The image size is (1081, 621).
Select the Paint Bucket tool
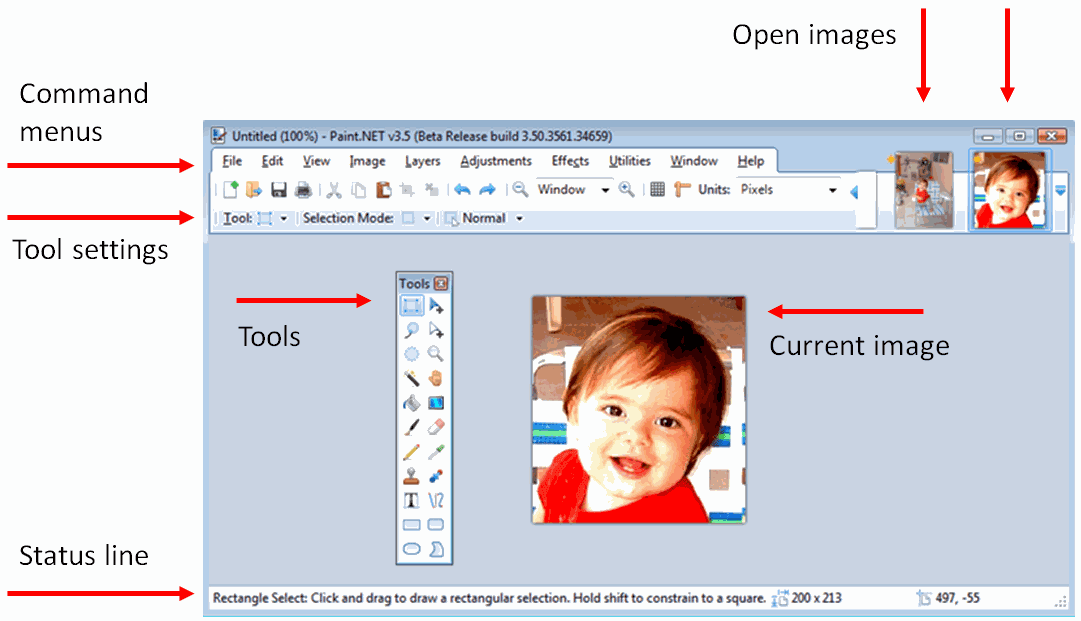[410, 402]
